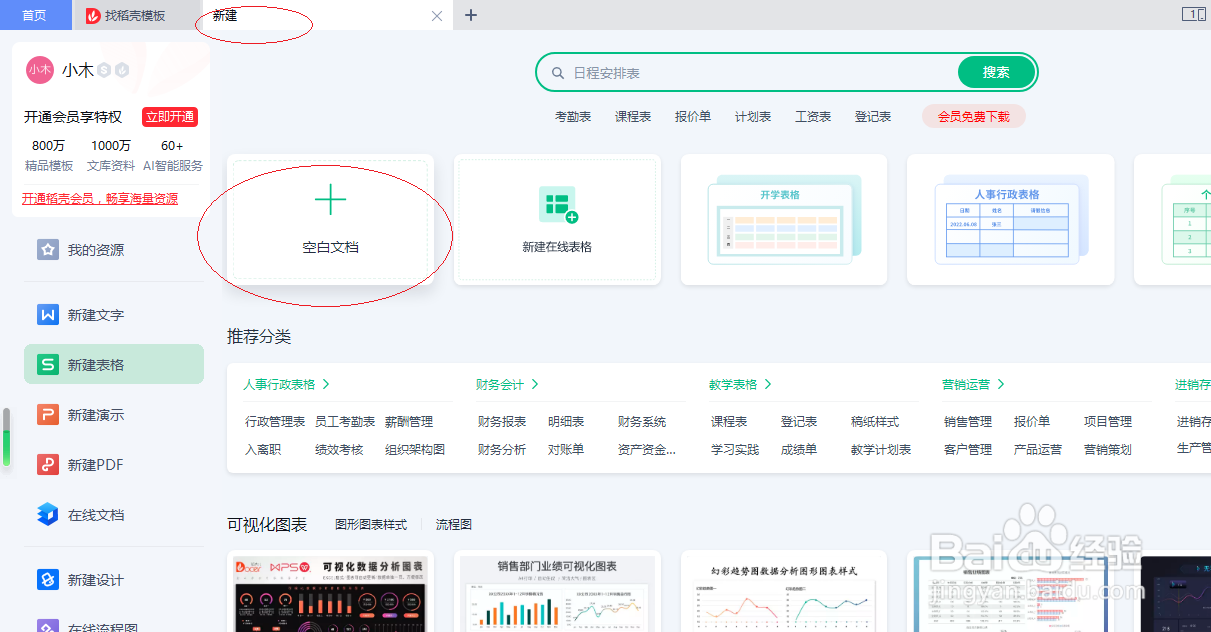Screen dimensions: 1211x632
Task: Open the 可视化数据分析图表 thumbnail
Action: (331, 592)
